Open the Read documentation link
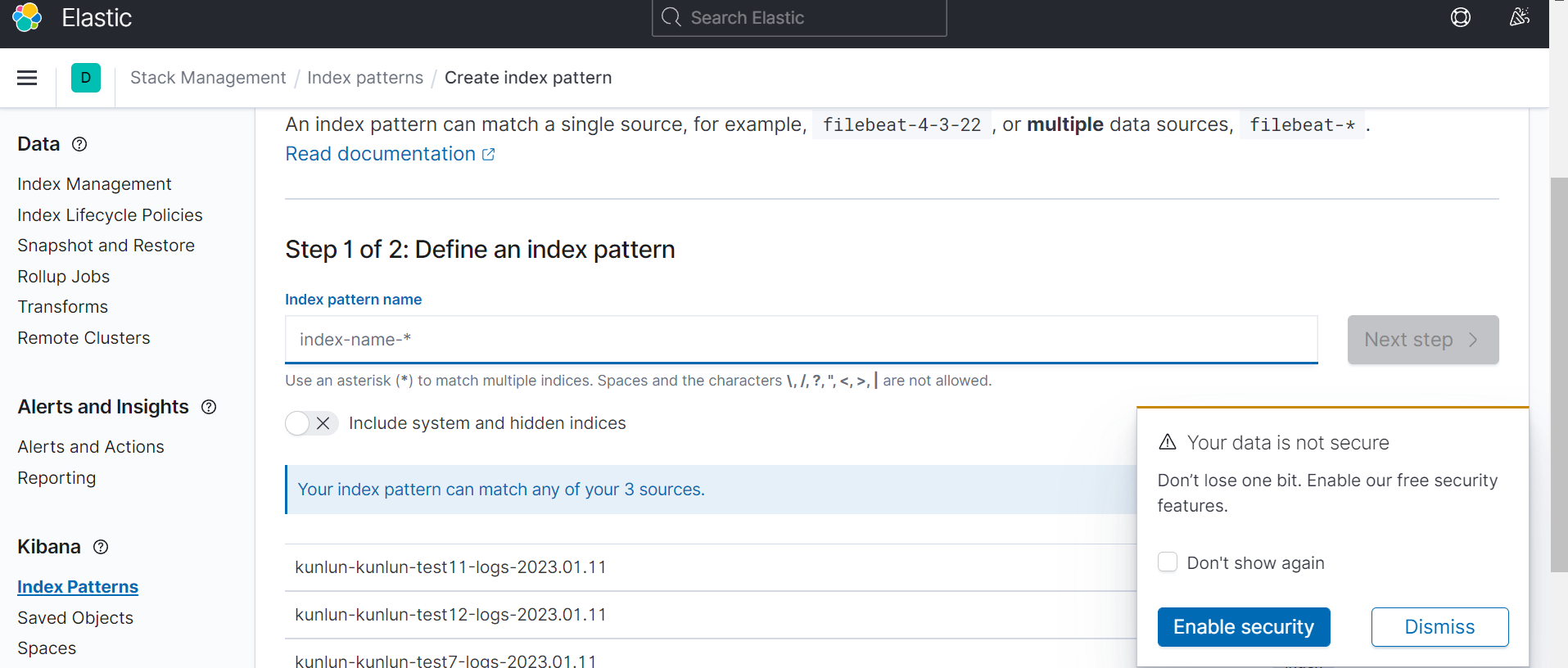 (x=390, y=154)
